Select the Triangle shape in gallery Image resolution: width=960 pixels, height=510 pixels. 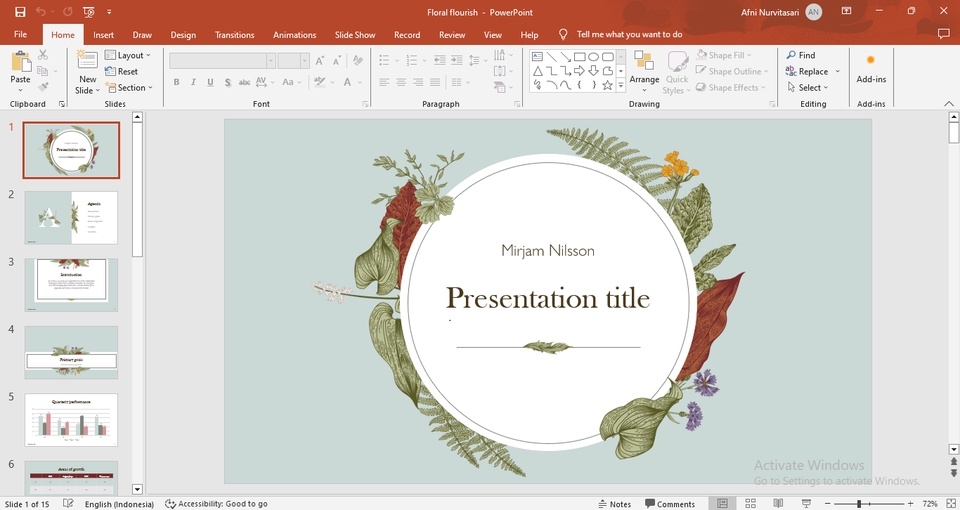tap(538, 71)
